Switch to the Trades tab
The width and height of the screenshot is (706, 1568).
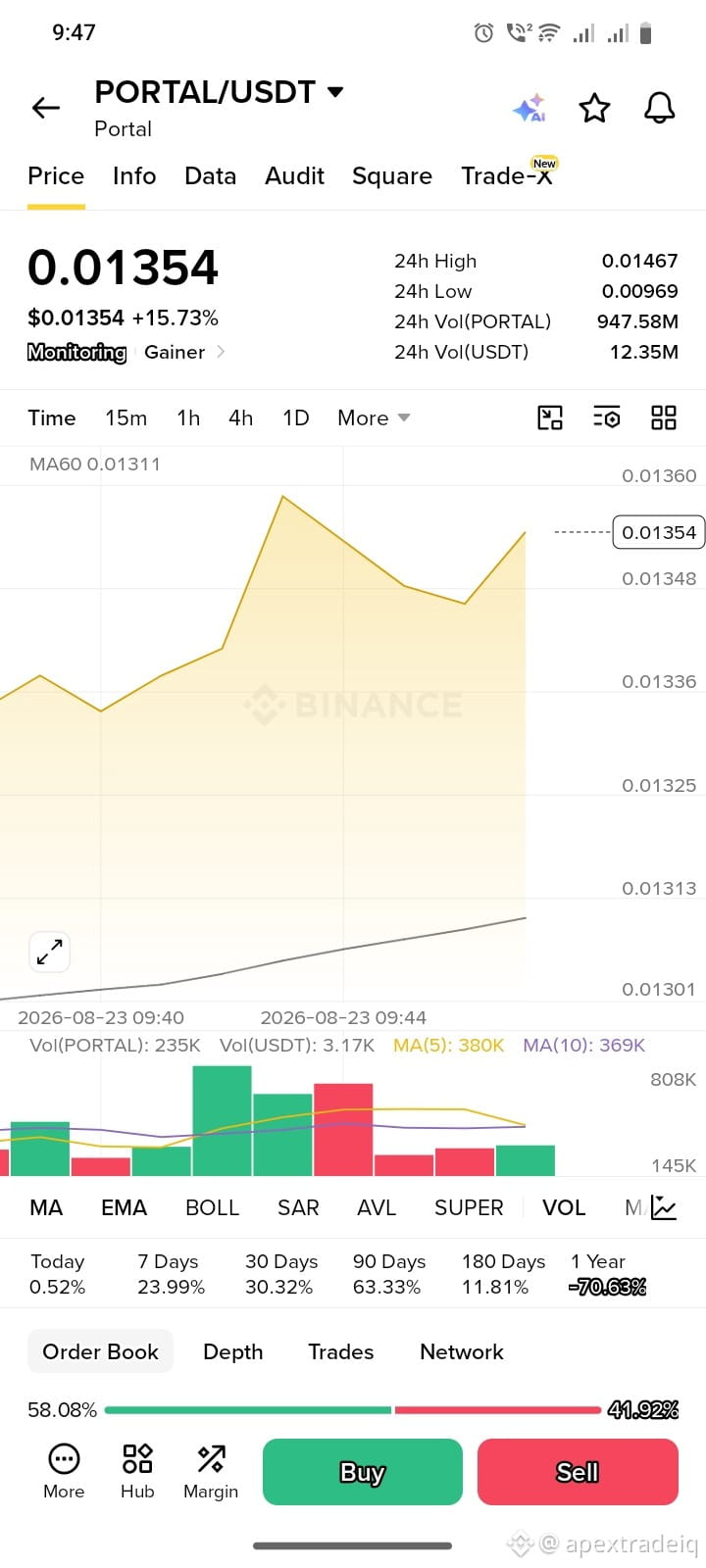[x=340, y=1351]
